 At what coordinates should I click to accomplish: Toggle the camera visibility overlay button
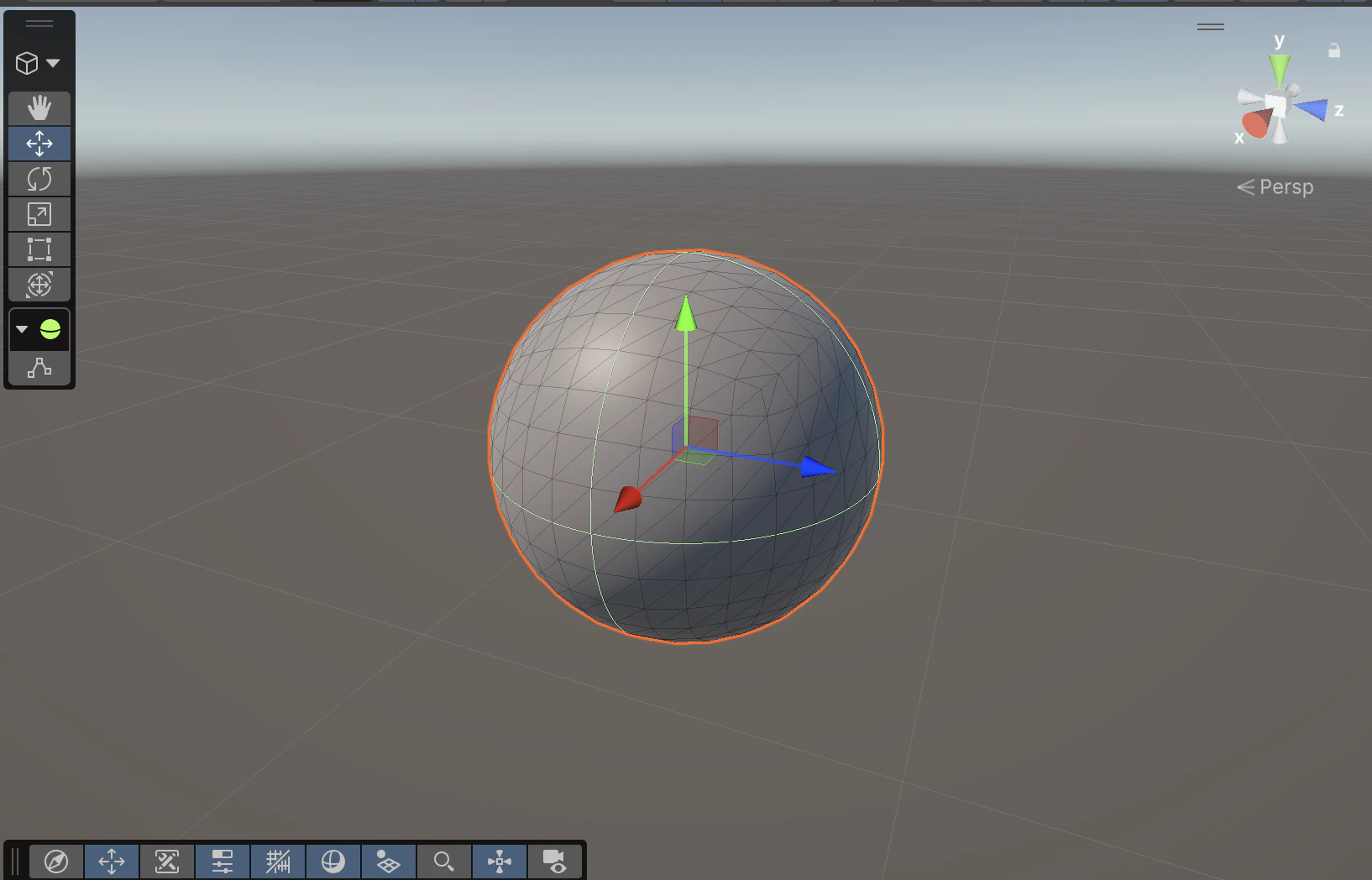coord(555,862)
